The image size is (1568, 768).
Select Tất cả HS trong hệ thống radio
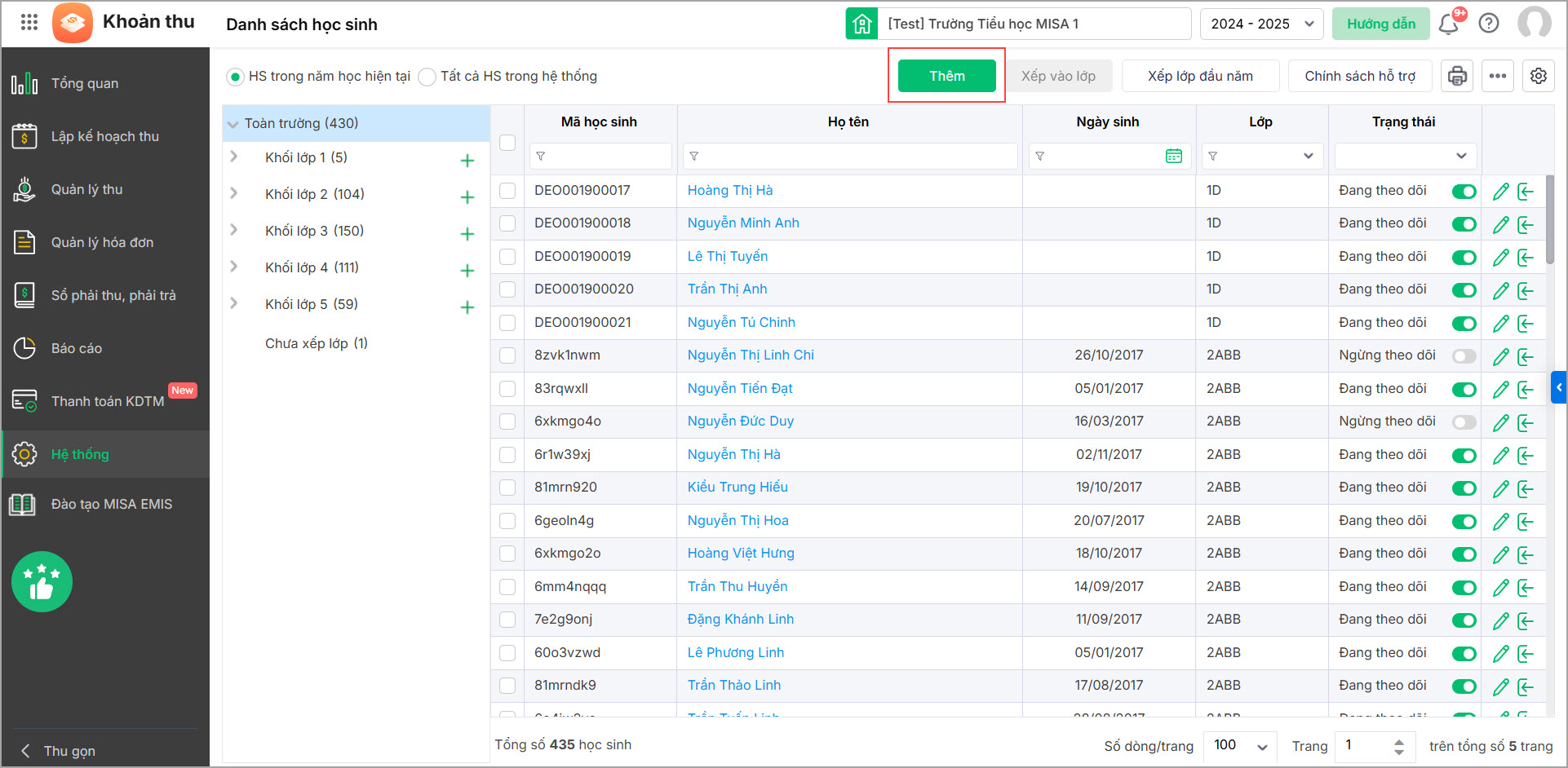pyautogui.click(x=427, y=77)
